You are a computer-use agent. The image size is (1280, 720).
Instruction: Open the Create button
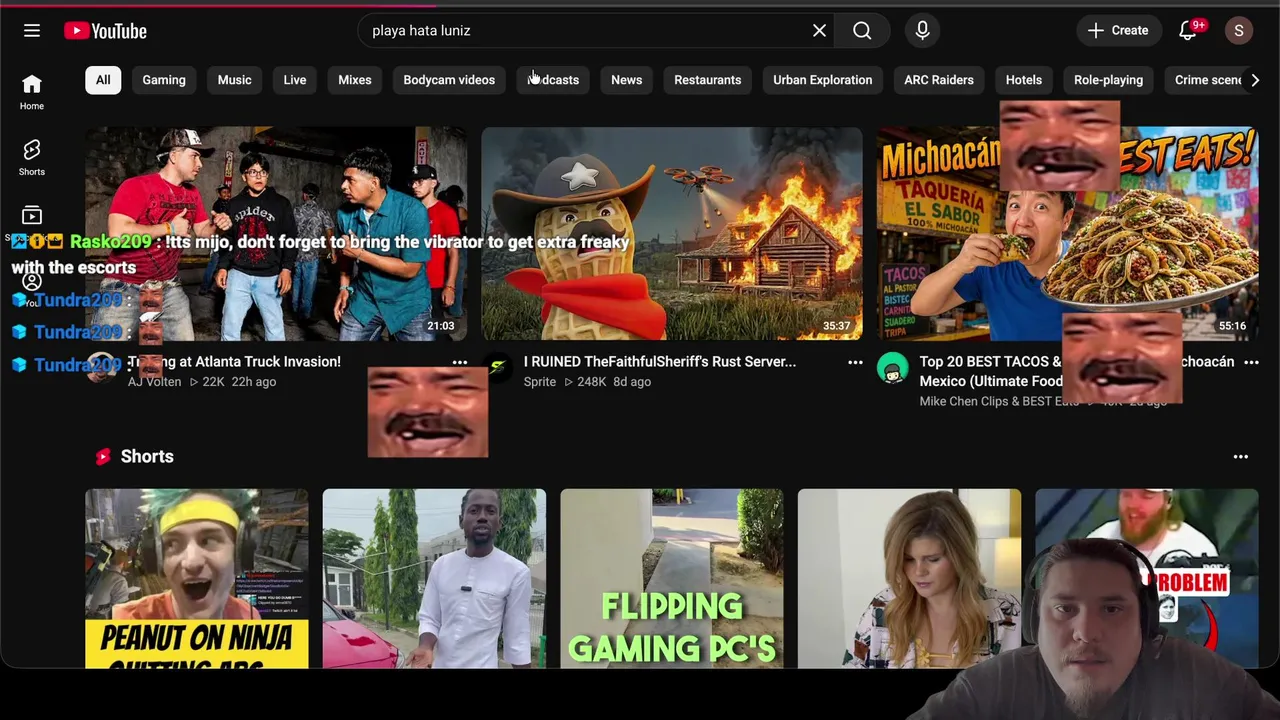(1119, 30)
